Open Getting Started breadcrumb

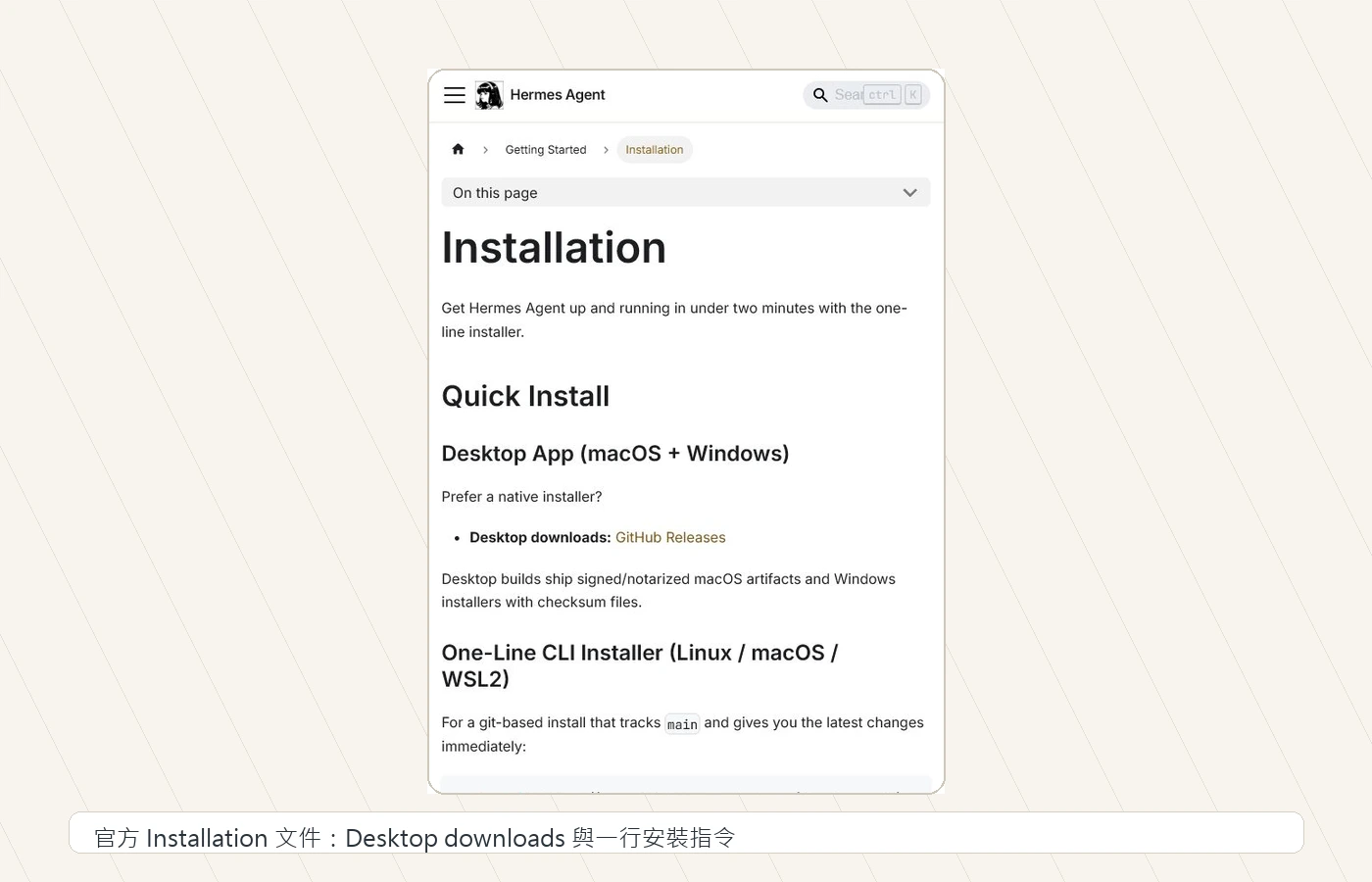pyautogui.click(x=546, y=150)
